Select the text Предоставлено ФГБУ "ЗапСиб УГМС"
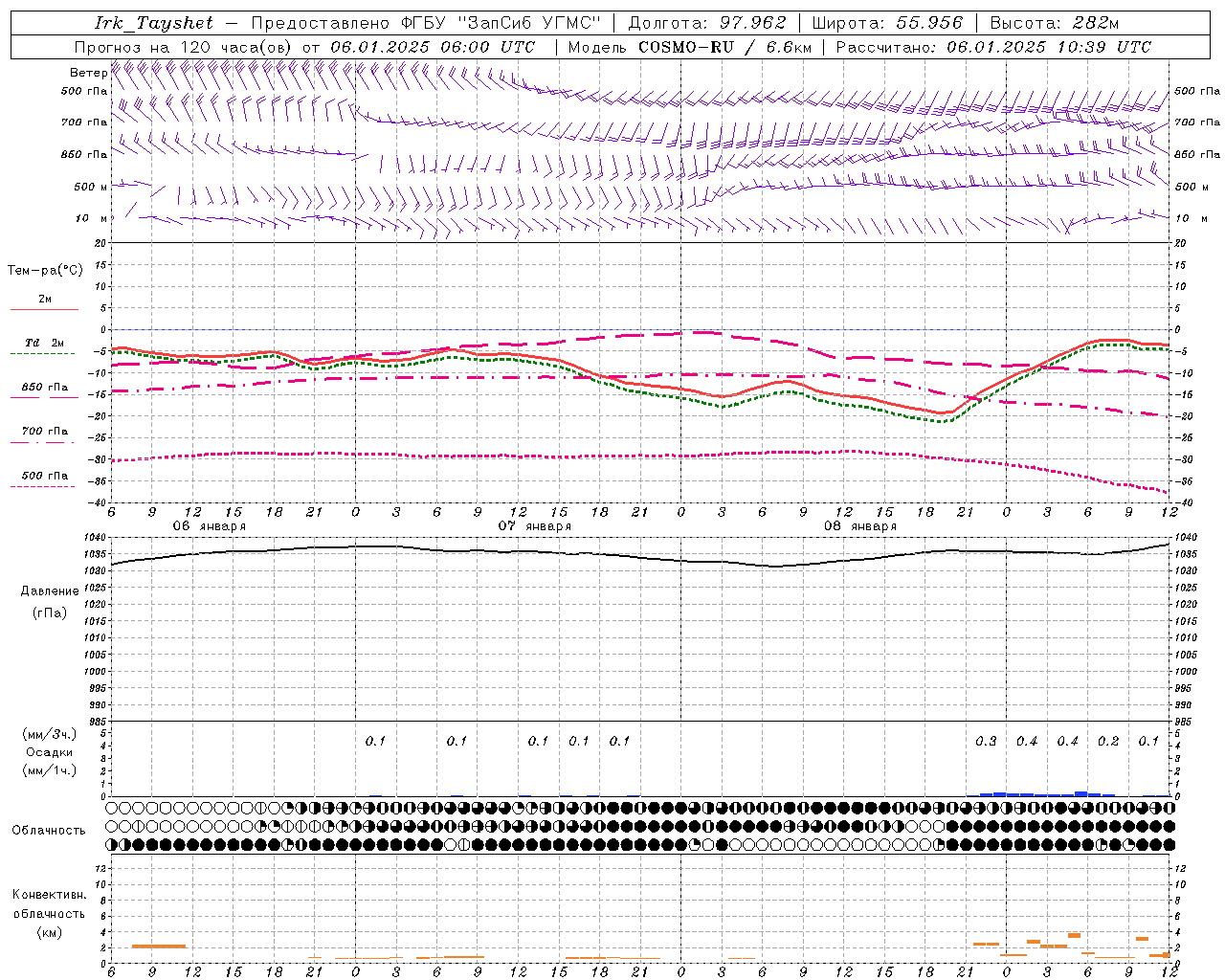 point(426,23)
